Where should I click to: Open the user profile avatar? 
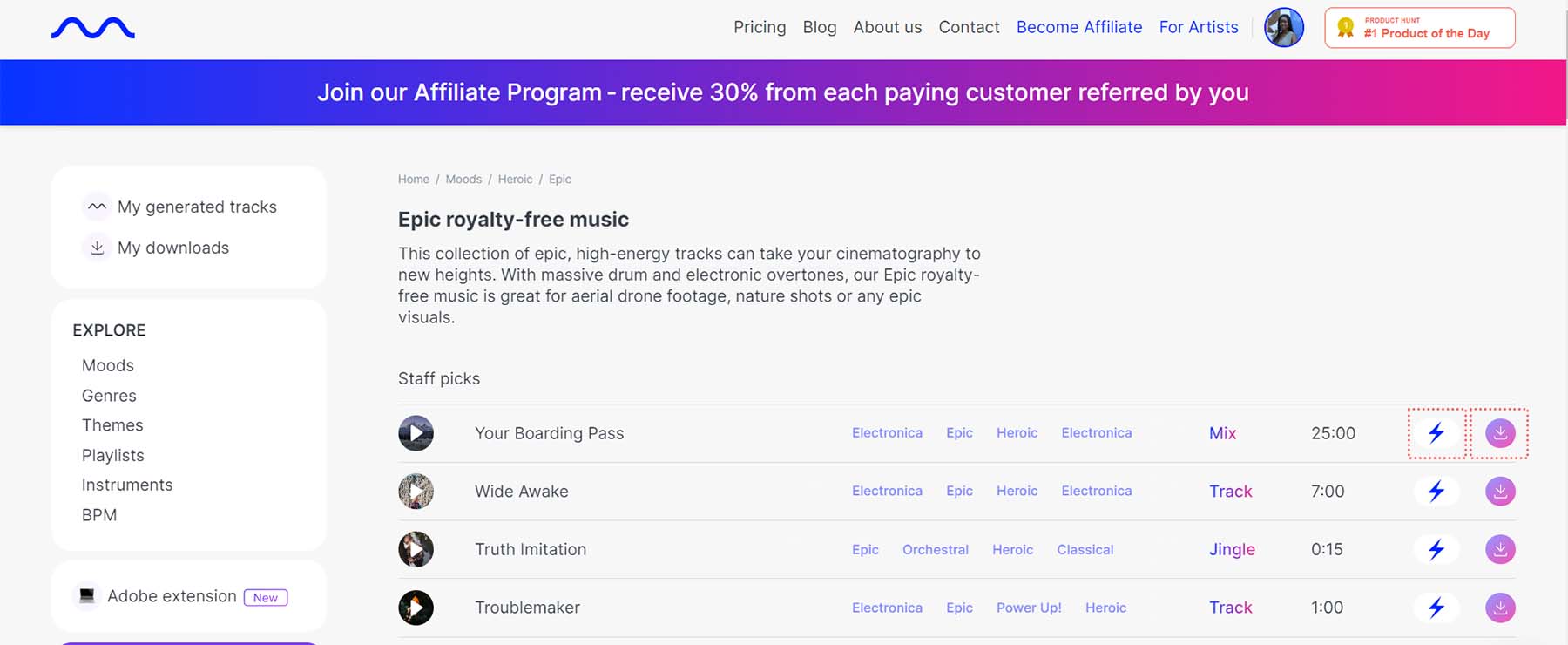coord(1284,28)
